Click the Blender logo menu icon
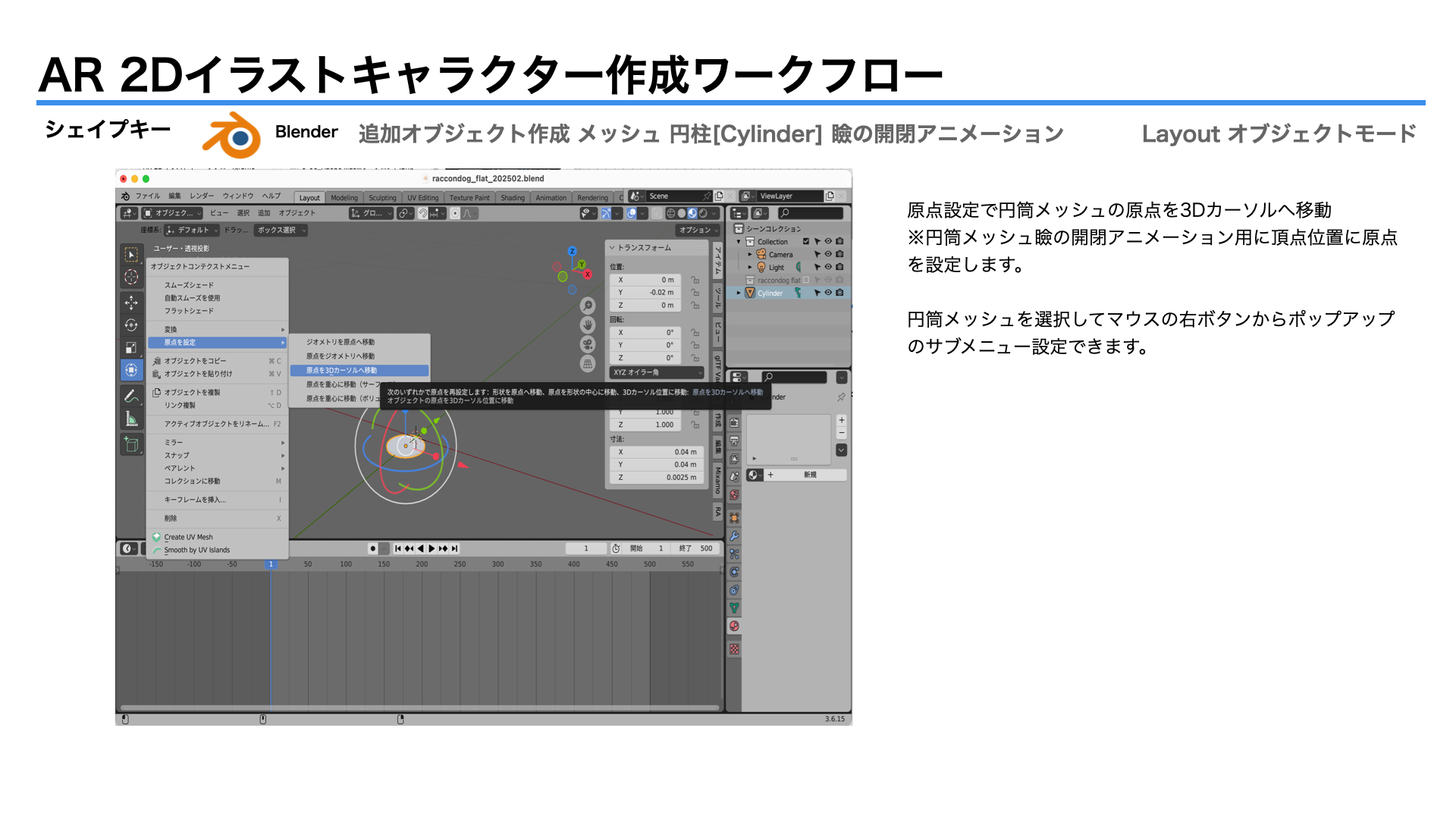This screenshot has width=1456, height=819. pos(126,196)
